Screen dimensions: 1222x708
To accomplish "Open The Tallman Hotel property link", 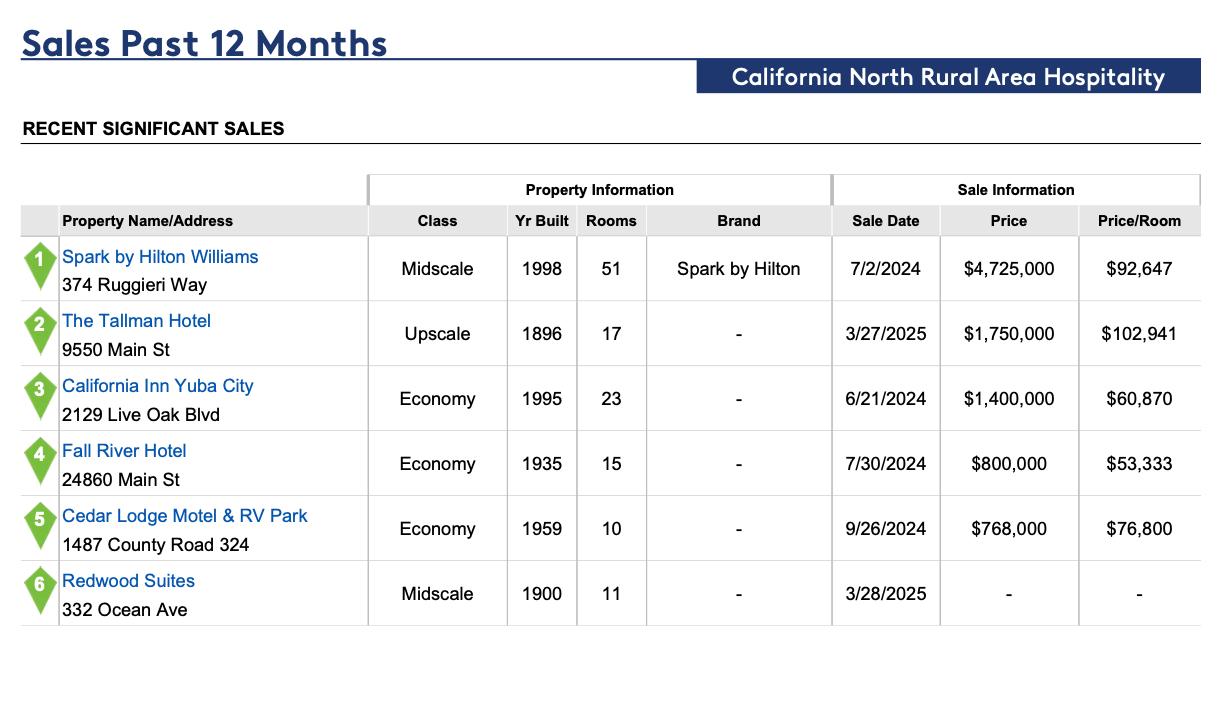I will (x=136, y=321).
